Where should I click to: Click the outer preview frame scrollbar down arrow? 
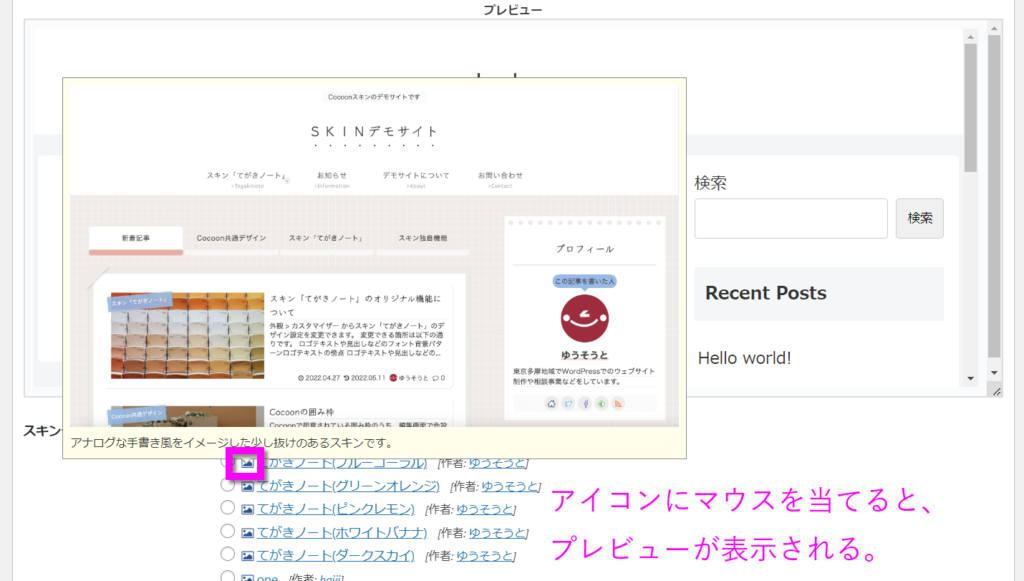pyautogui.click(x=994, y=373)
